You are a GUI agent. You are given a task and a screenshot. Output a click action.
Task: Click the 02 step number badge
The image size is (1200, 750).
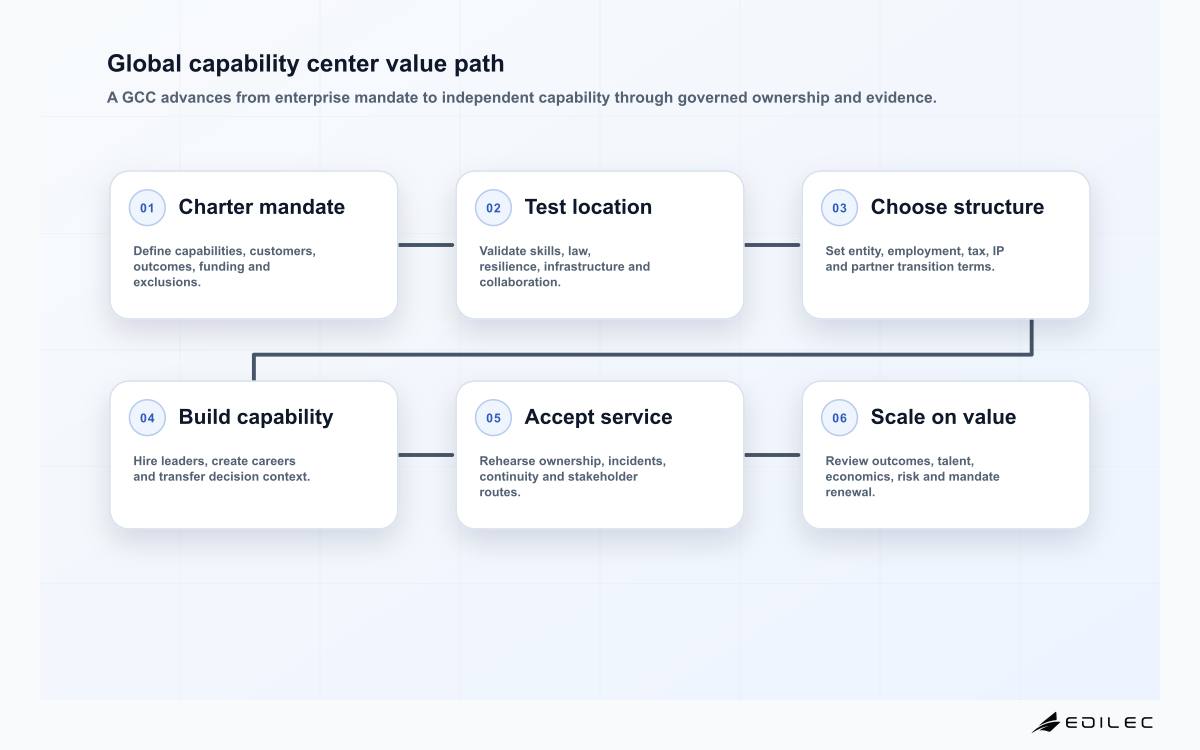(493, 208)
